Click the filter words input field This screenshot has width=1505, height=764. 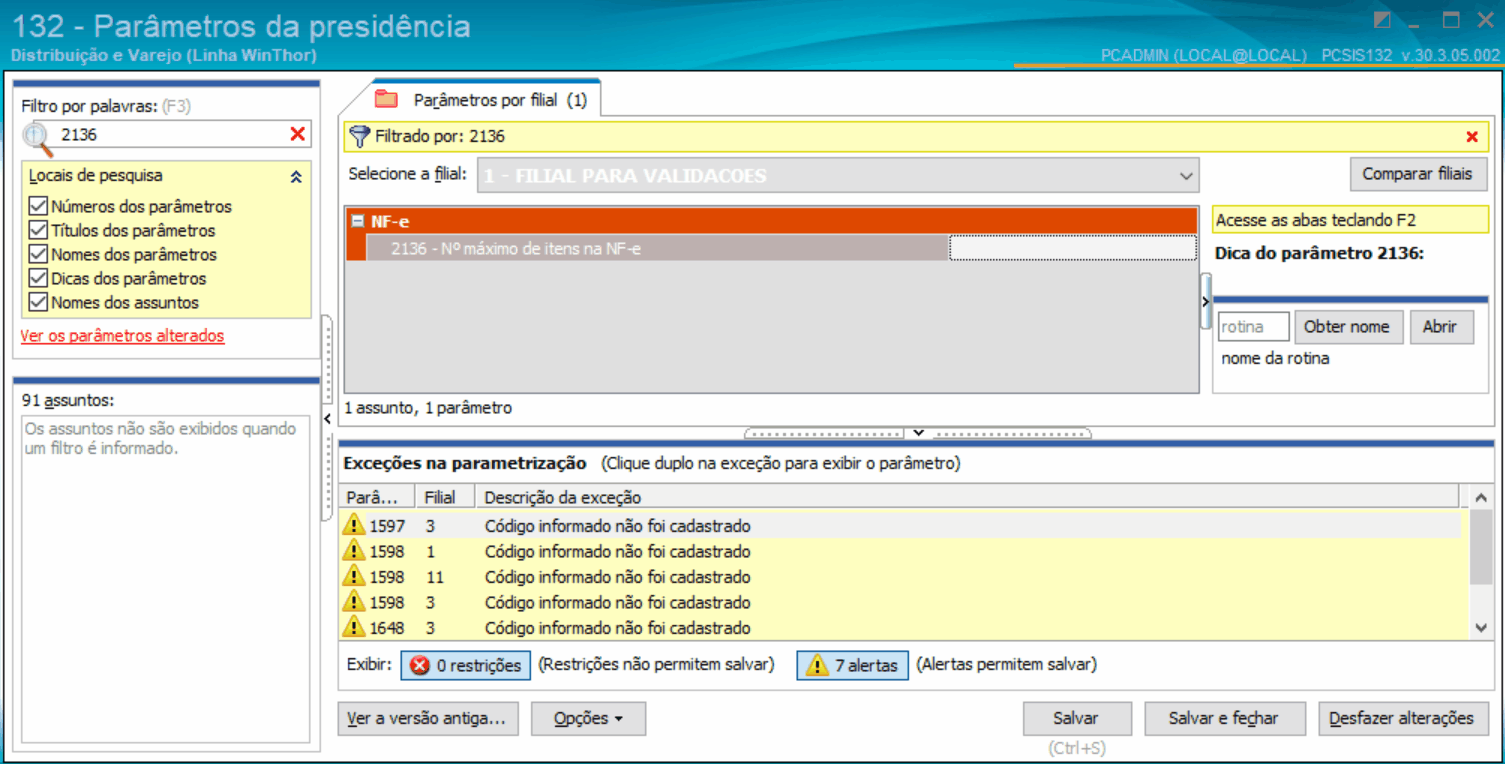click(172, 134)
